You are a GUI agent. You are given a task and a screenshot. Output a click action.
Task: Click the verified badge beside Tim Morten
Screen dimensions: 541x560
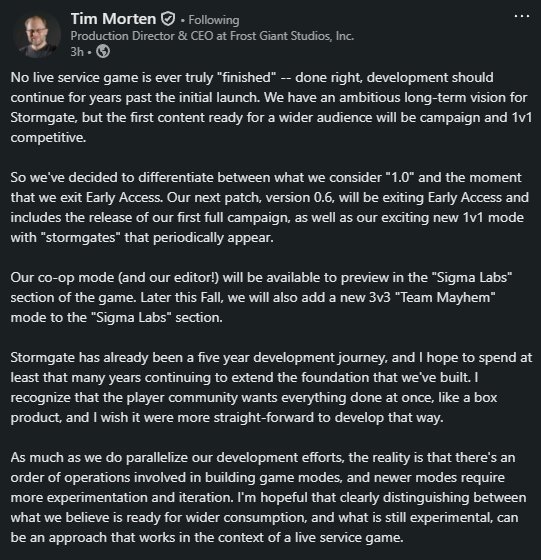pos(168,19)
